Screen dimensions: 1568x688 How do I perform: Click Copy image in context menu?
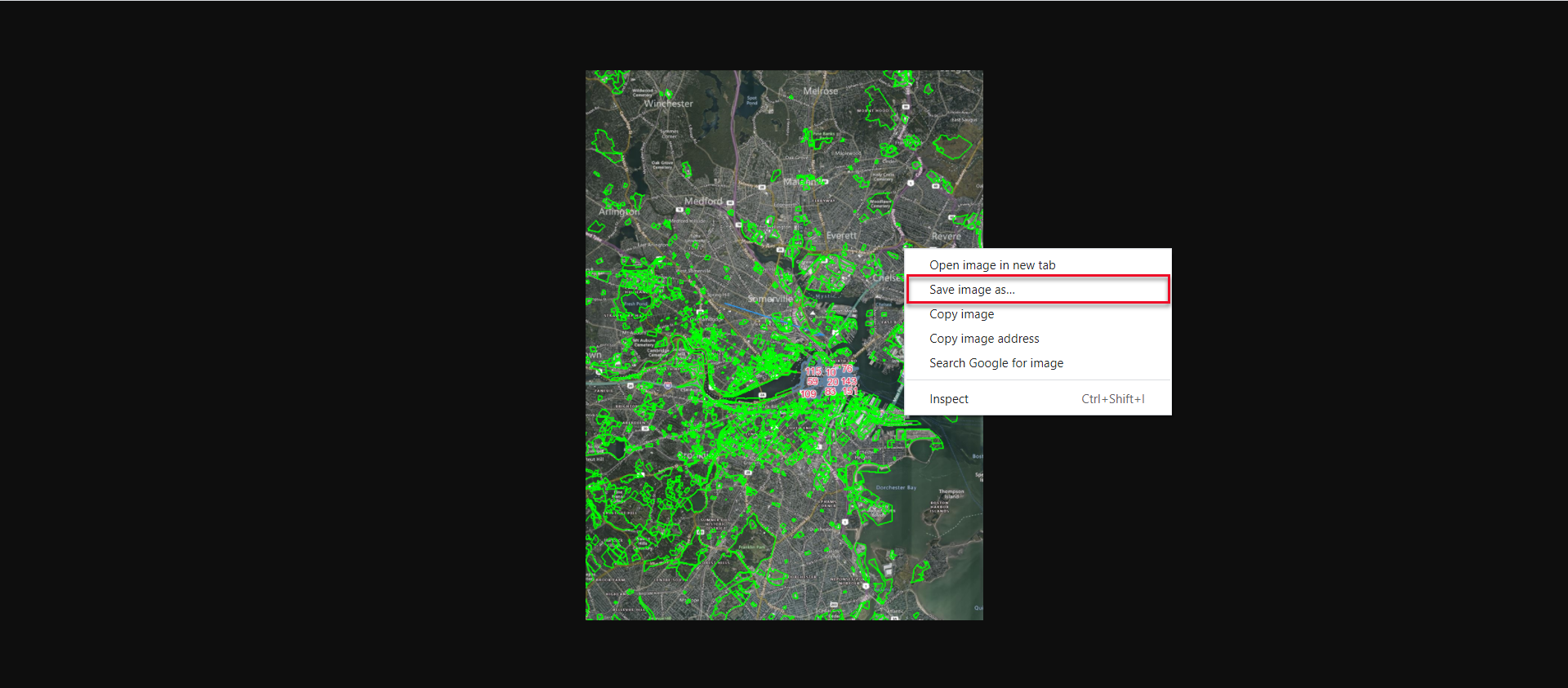point(961,314)
